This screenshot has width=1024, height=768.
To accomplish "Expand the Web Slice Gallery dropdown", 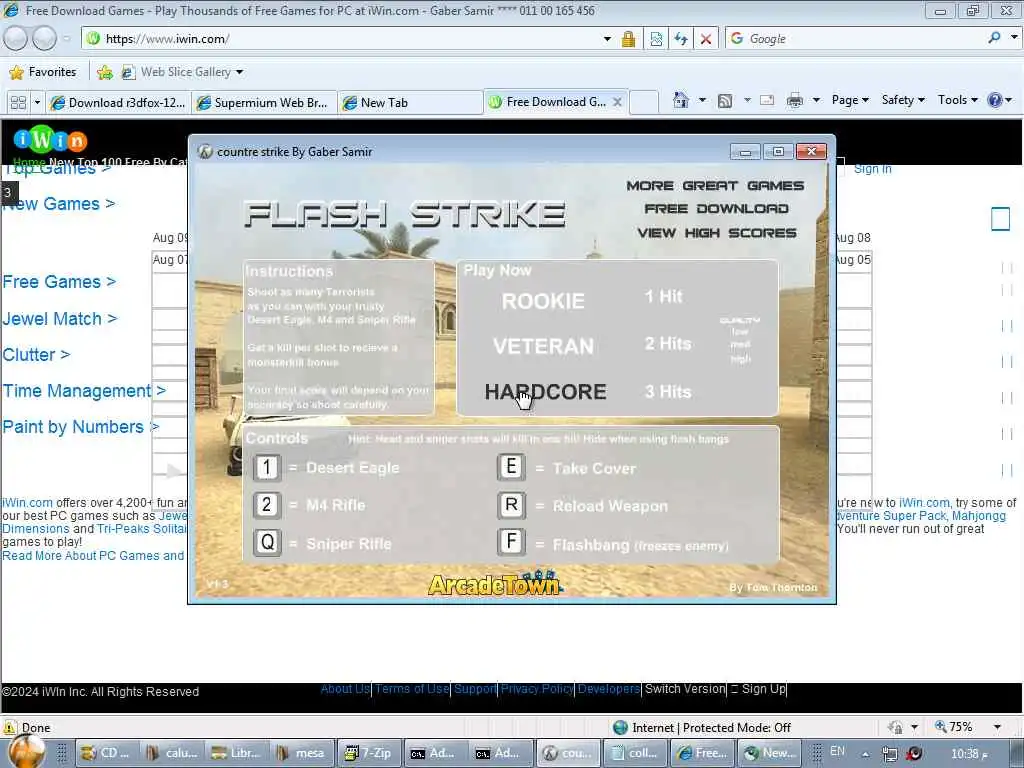I will tap(240, 72).
